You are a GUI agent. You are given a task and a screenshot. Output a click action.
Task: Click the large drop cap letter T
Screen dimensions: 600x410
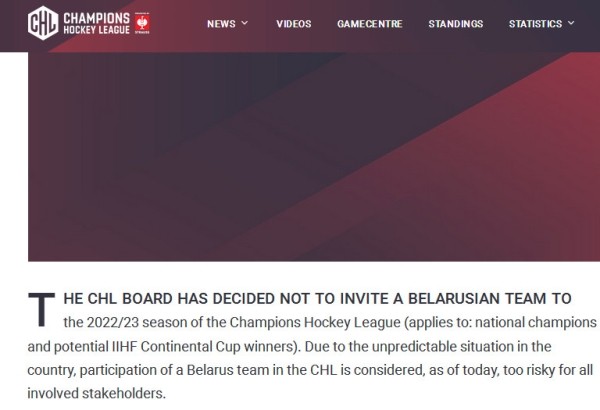coord(41,310)
